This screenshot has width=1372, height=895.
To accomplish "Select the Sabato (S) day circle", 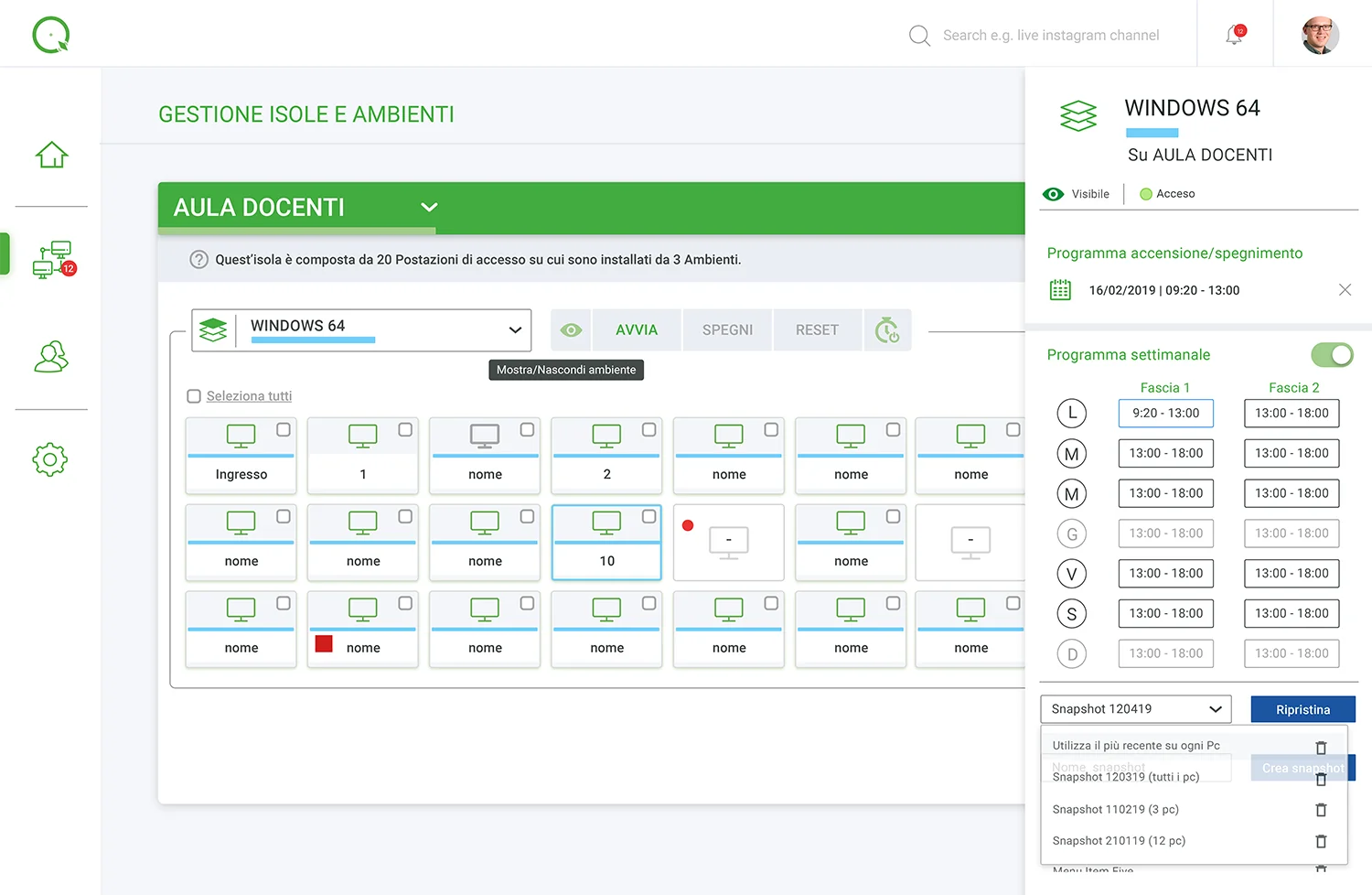I will pyautogui.click(x=1072, y=614).
